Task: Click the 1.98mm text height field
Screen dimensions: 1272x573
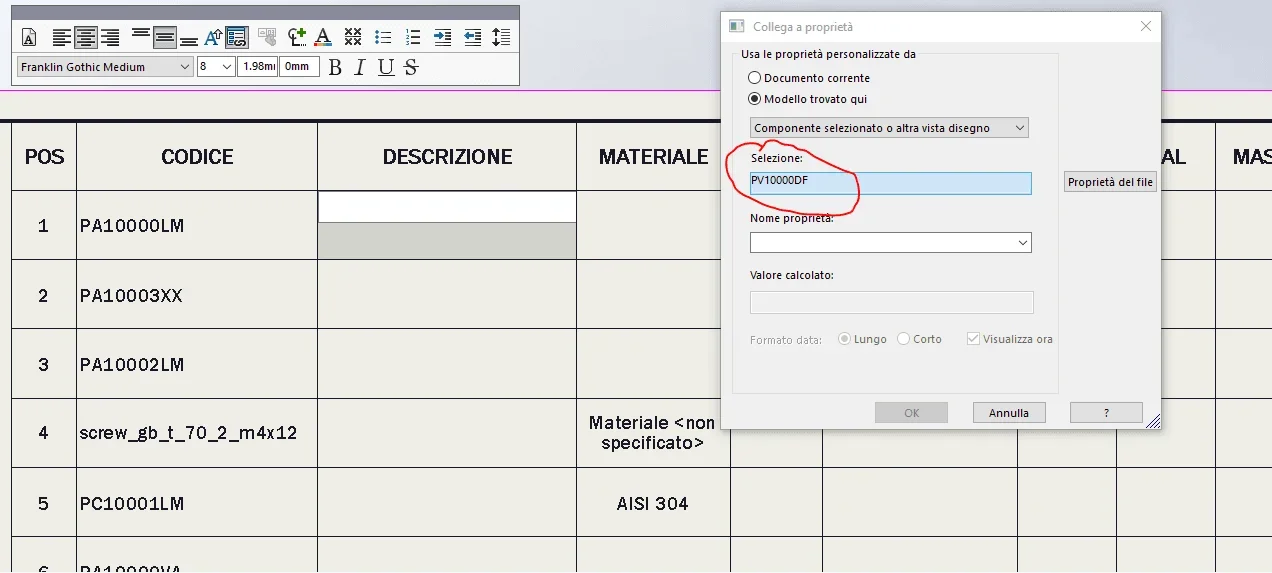Action: pyautogui.click(x=258, y=67)
